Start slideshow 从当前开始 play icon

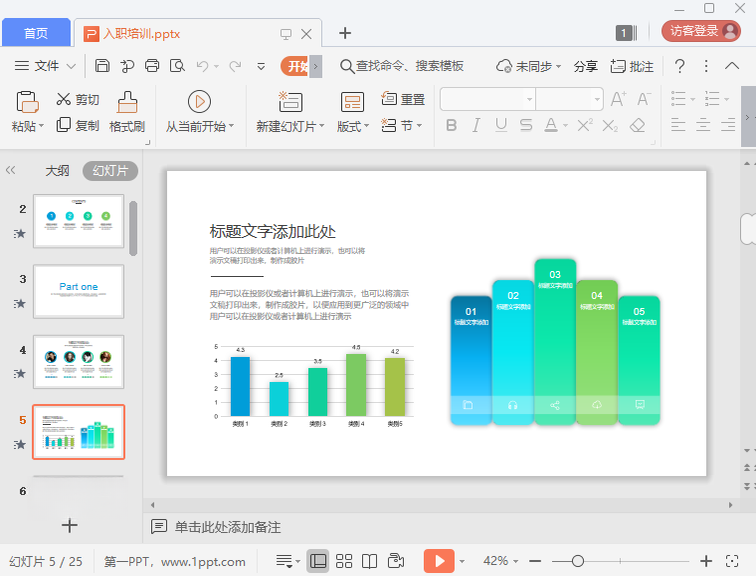pyautogui.click(x=199, y=102)
